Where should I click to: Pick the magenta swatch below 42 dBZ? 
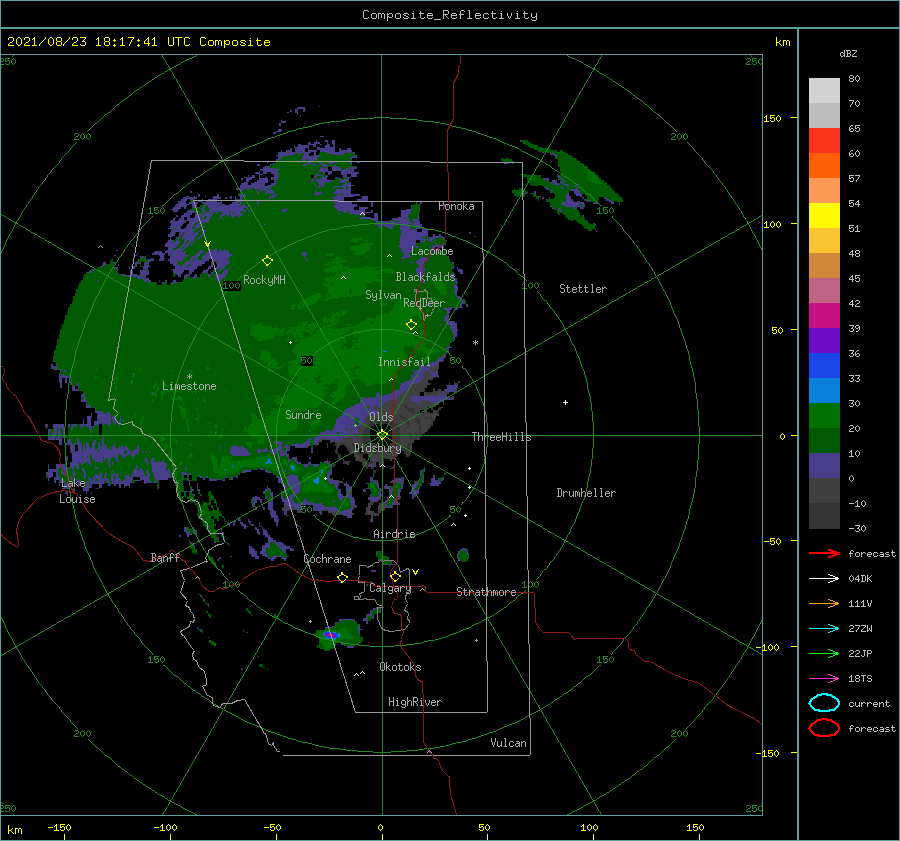click(x=824, y=315)
